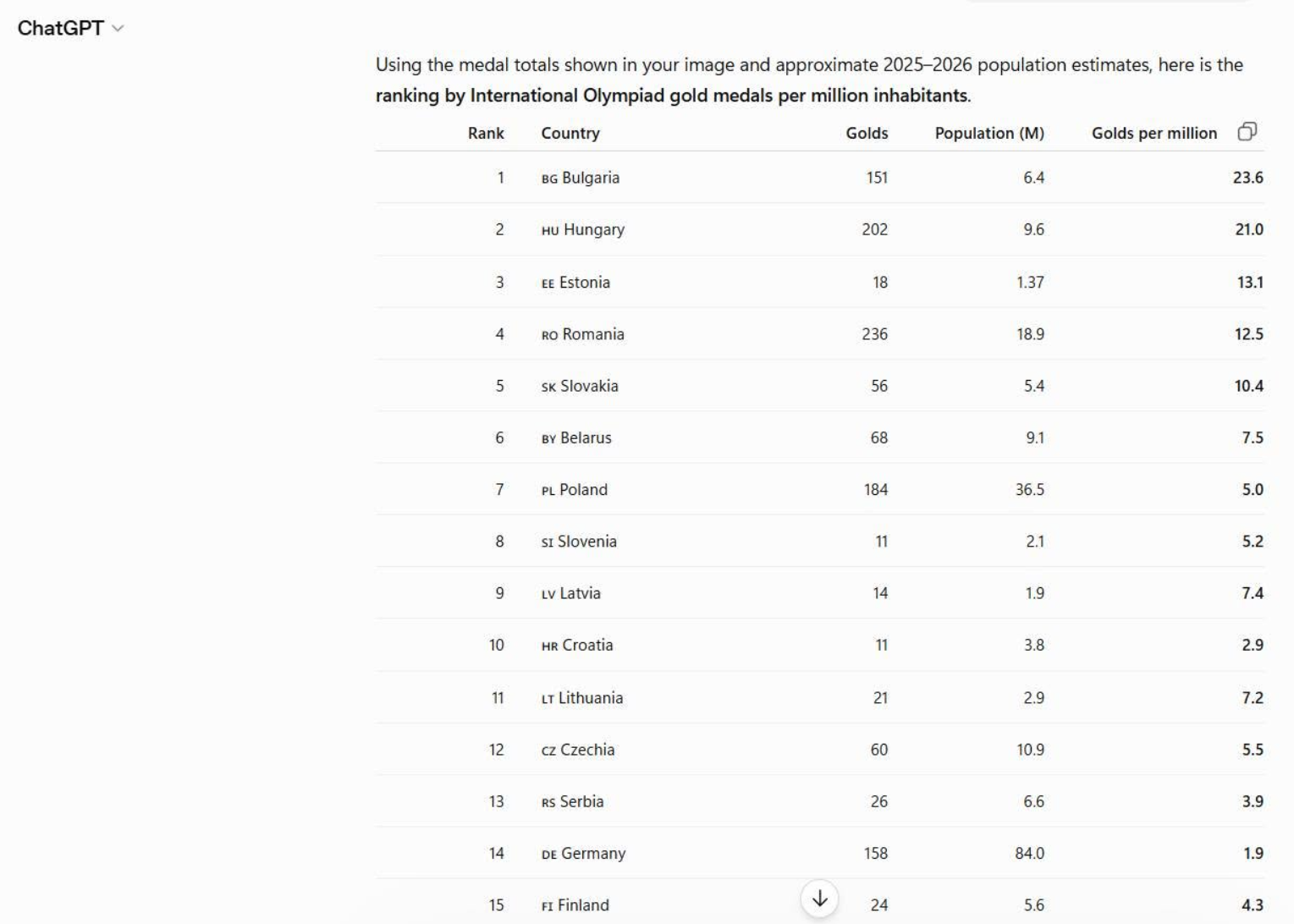1294x924 pixels.
Task: Click the Latvia country cell
Action: [571, 593]
